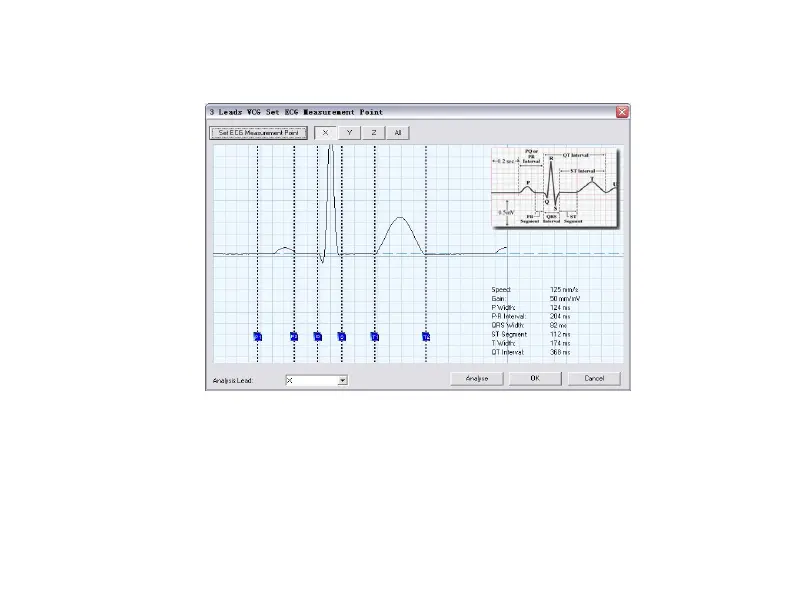Open the Analysis Lead dropdown arrow
The height and width of the screenshot is (595, 794).
343,380
